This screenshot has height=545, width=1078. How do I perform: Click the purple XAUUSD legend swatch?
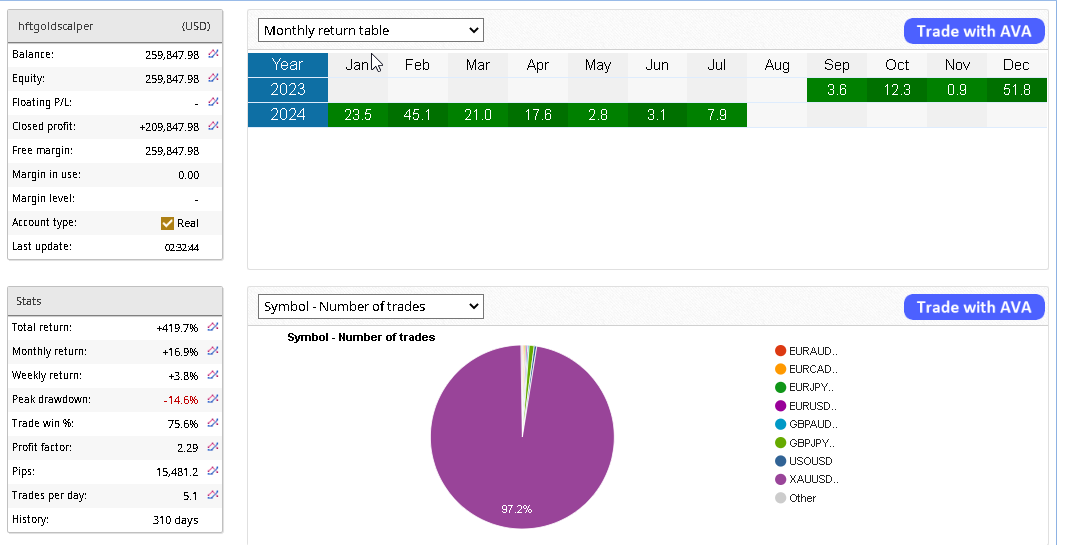pyautogui.click(x=781, y=479)
